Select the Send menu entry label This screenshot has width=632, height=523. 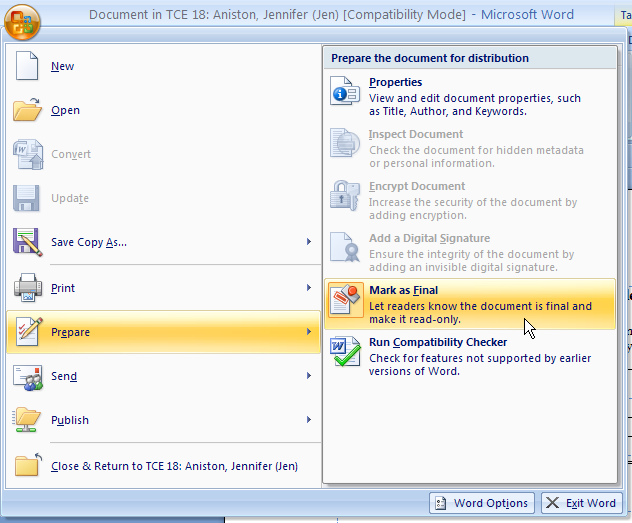click(x=64, y=376)
